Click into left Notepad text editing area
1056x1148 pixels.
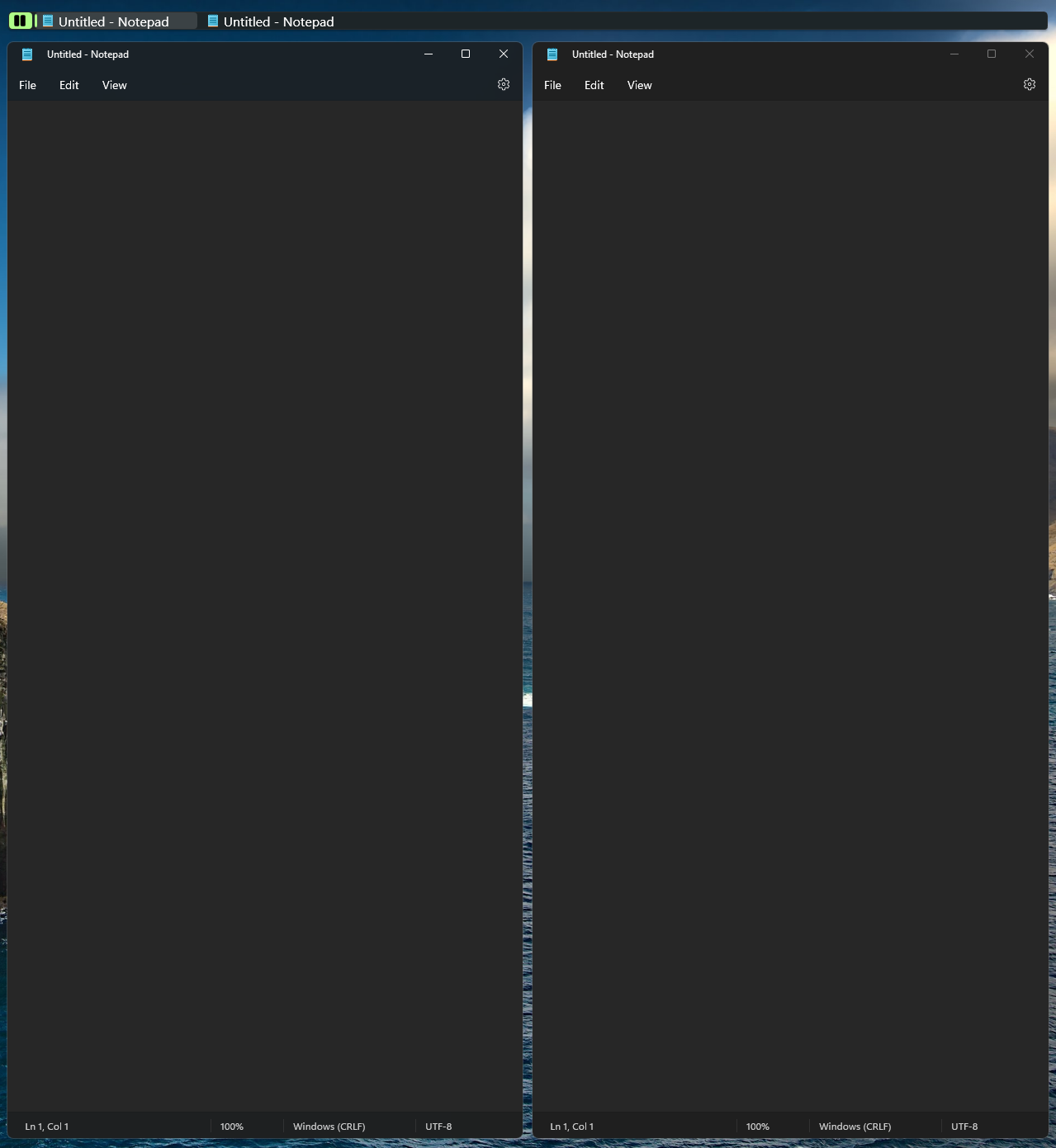[x=264, y=607]
